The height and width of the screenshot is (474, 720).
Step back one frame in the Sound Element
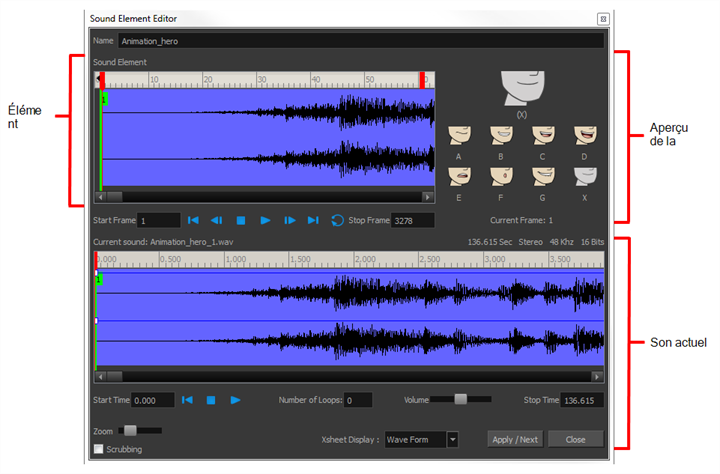click(x=216, y=220)
